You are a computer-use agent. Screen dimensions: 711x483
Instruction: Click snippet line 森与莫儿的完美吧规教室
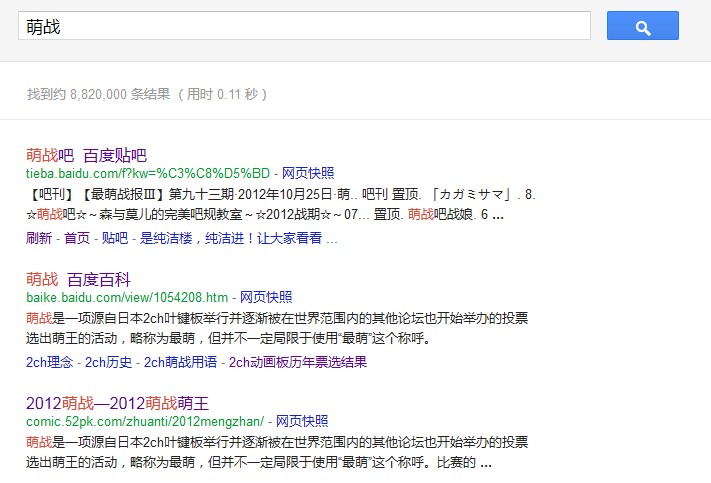(265, 214)
